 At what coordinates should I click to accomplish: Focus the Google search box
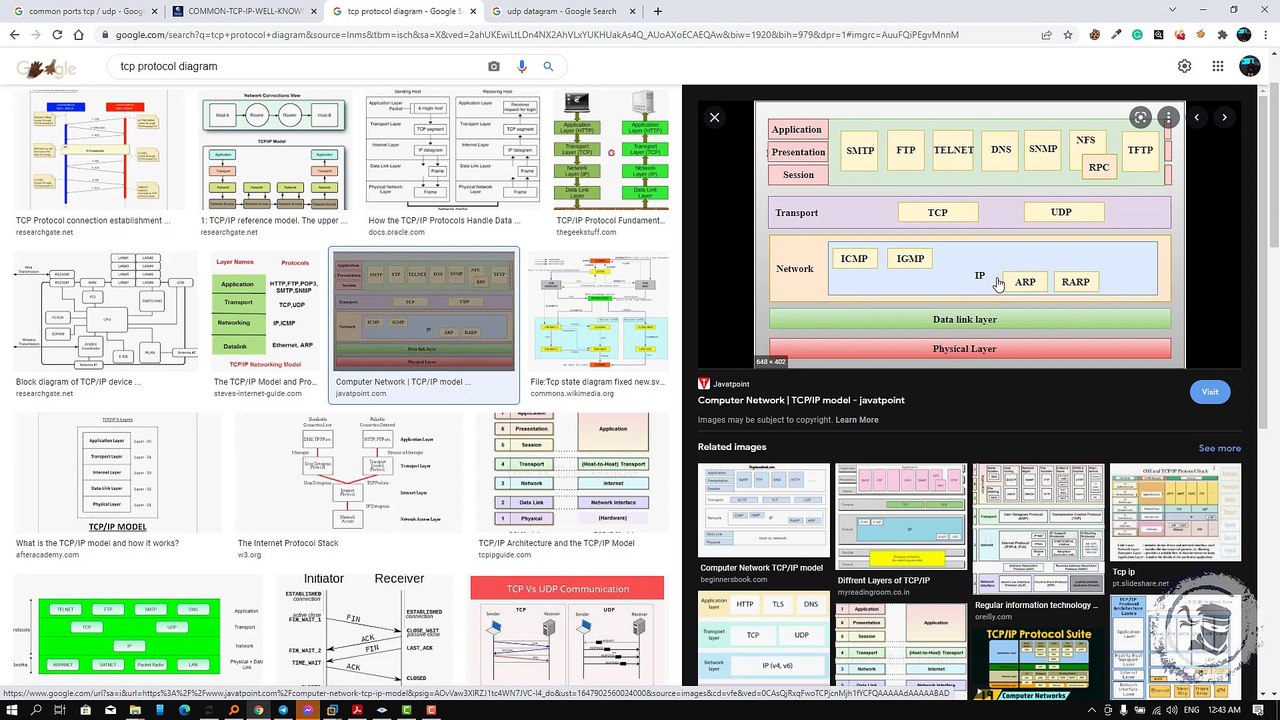click(x=300, y=66)
